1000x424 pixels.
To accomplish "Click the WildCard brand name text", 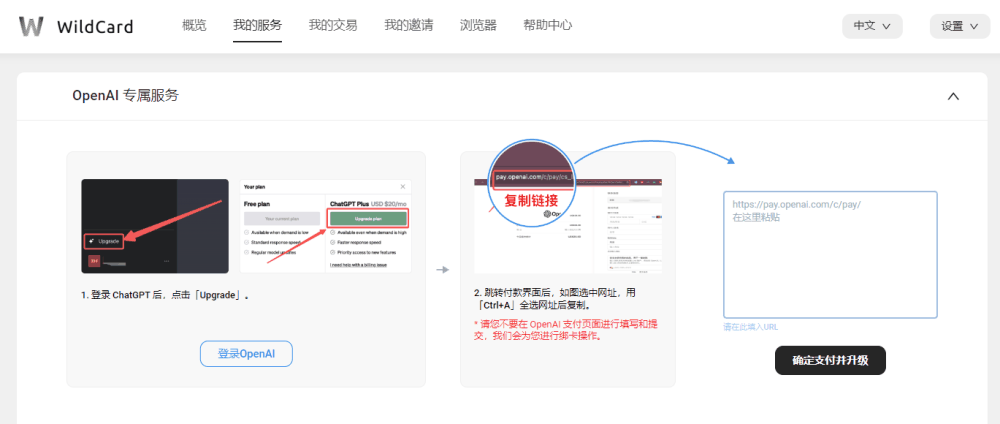I will click(95, 26).
